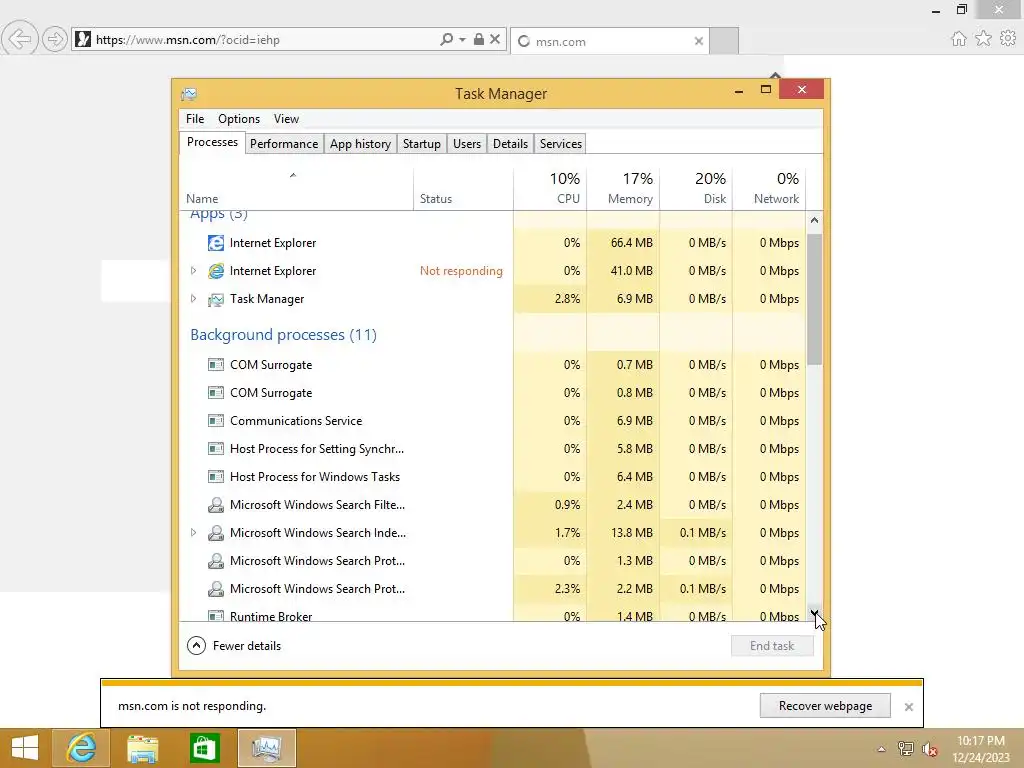Dismiss the msn.com not responding notification
Viewport: 1024px width, 768px height.
908,707
